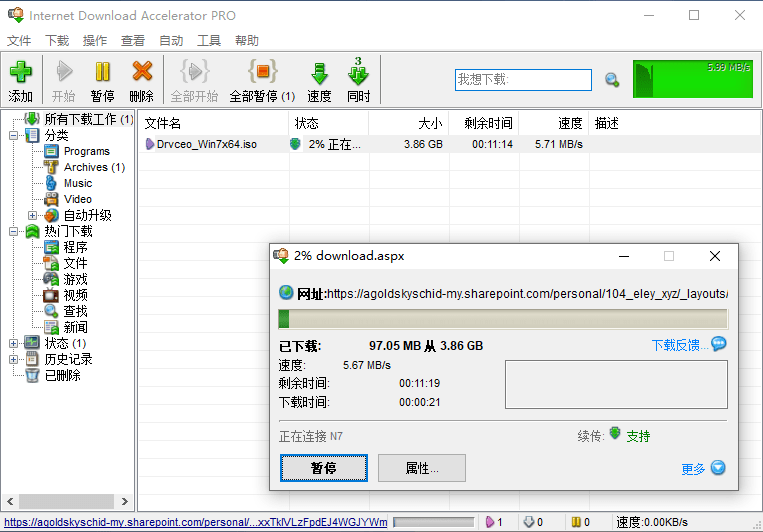Pause selected download via toolbar 暂停 icon
The image size is (763, 532).
[x=102, y=73]
